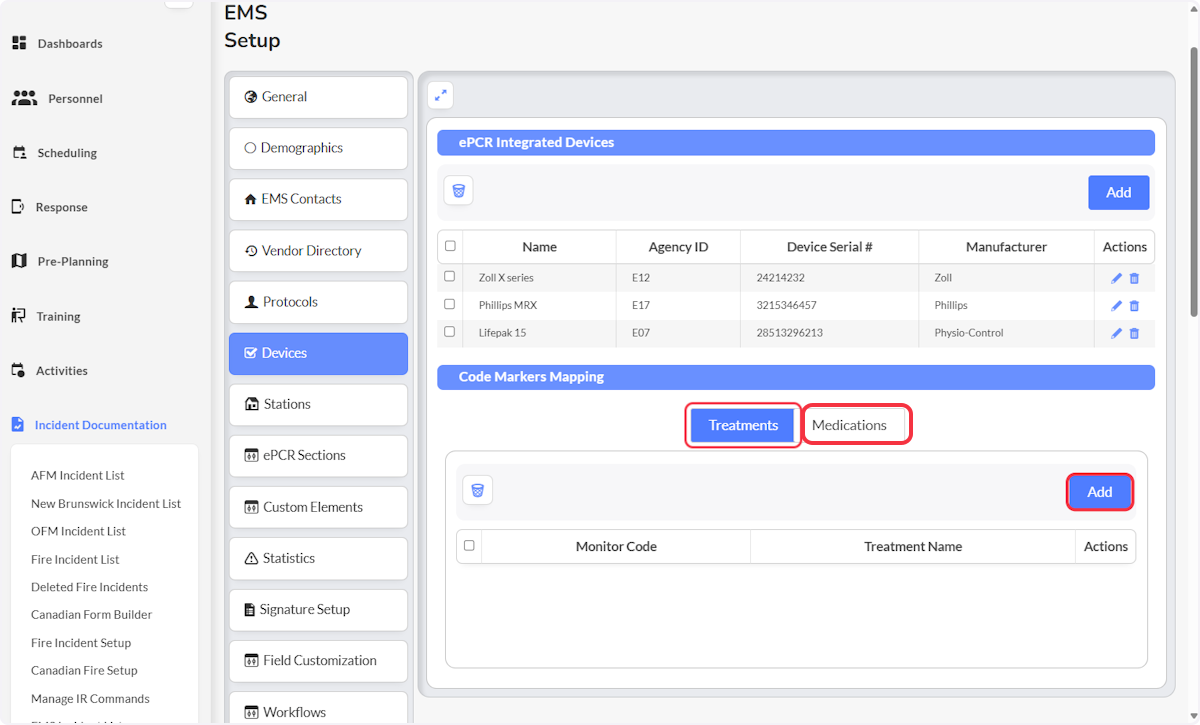The width and height of the screenshot is (1200, 725).
Task: Click the Manufacturer column header
Action: (x=1006, y=247)
